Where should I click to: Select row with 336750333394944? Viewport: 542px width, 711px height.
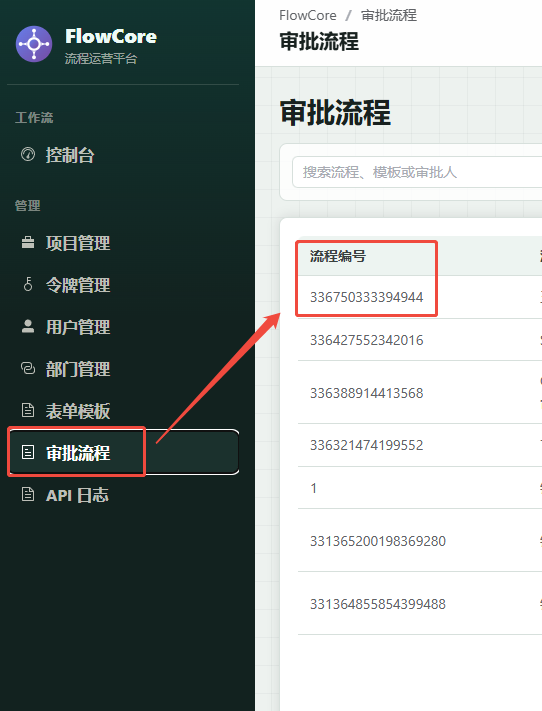click(420, 297)
